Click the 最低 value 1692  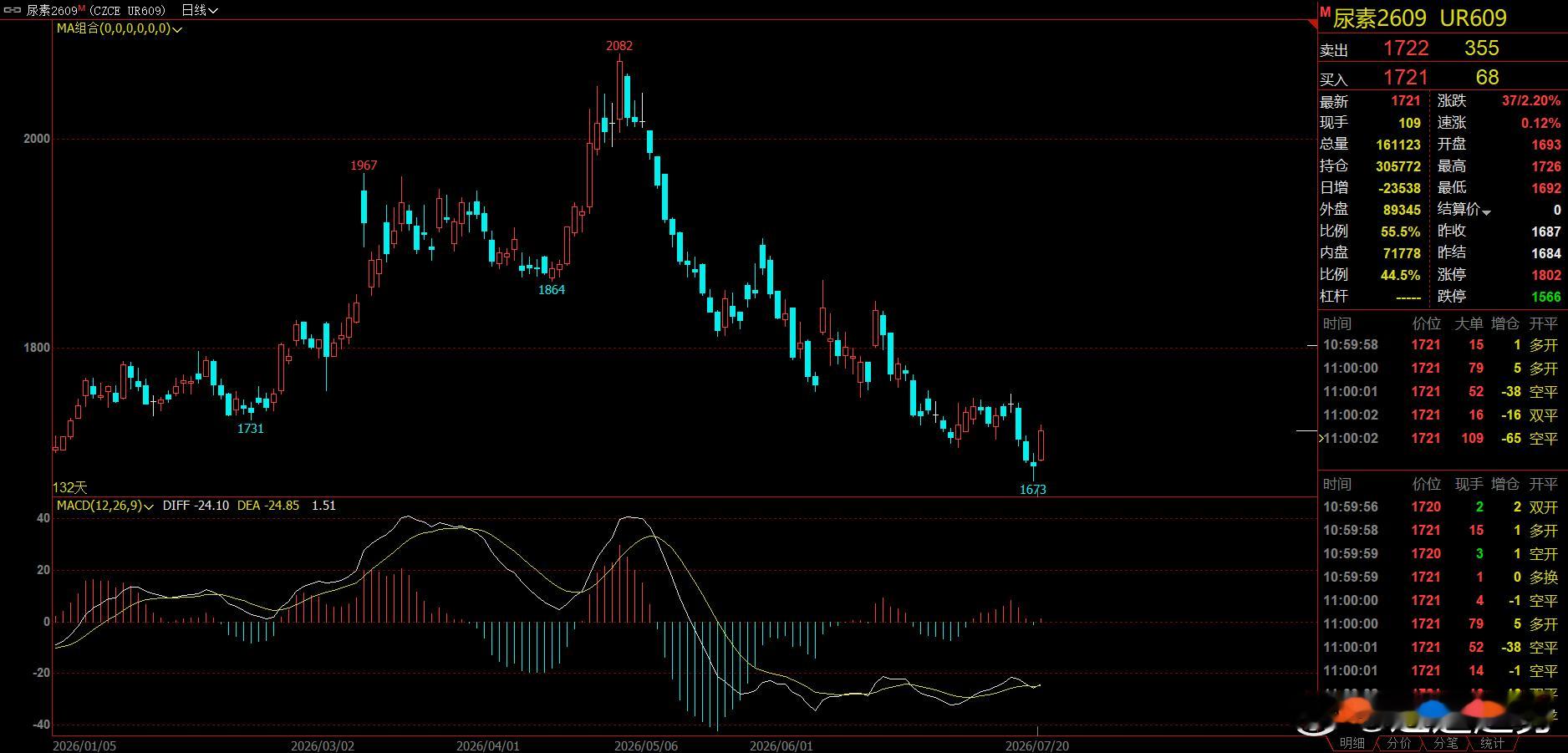tap(1545, 188)
